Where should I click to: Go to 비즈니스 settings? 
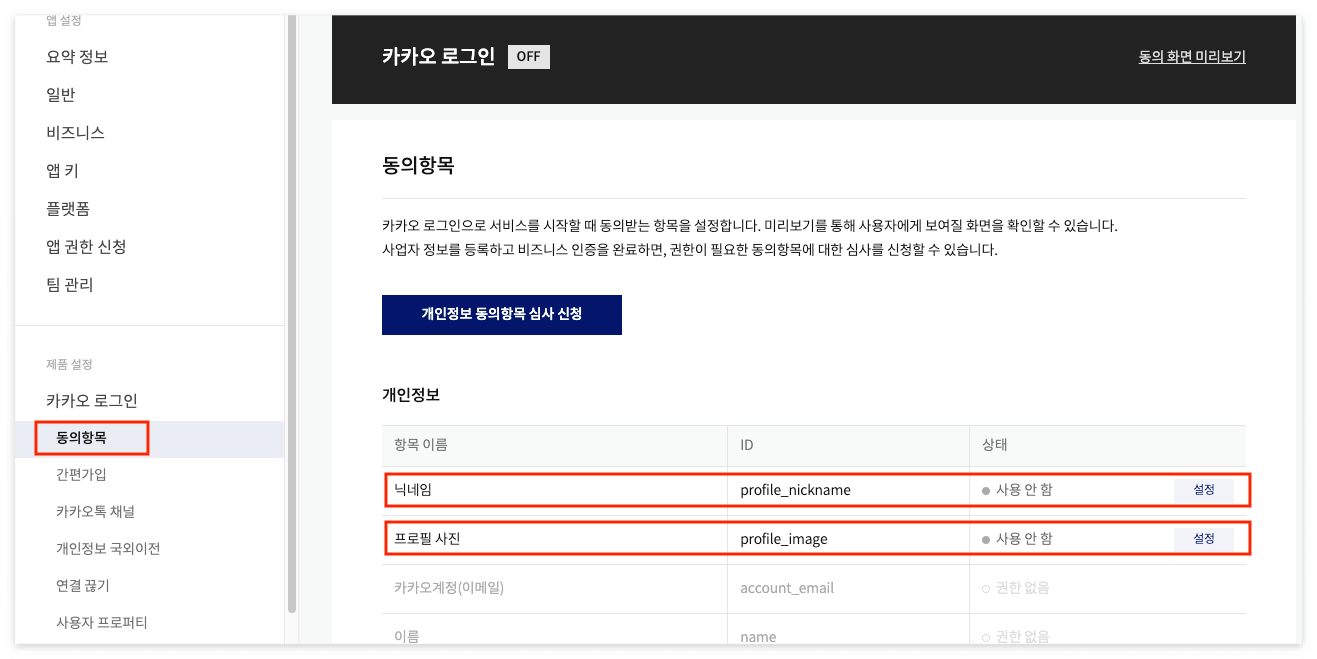[x=75, y=133]
